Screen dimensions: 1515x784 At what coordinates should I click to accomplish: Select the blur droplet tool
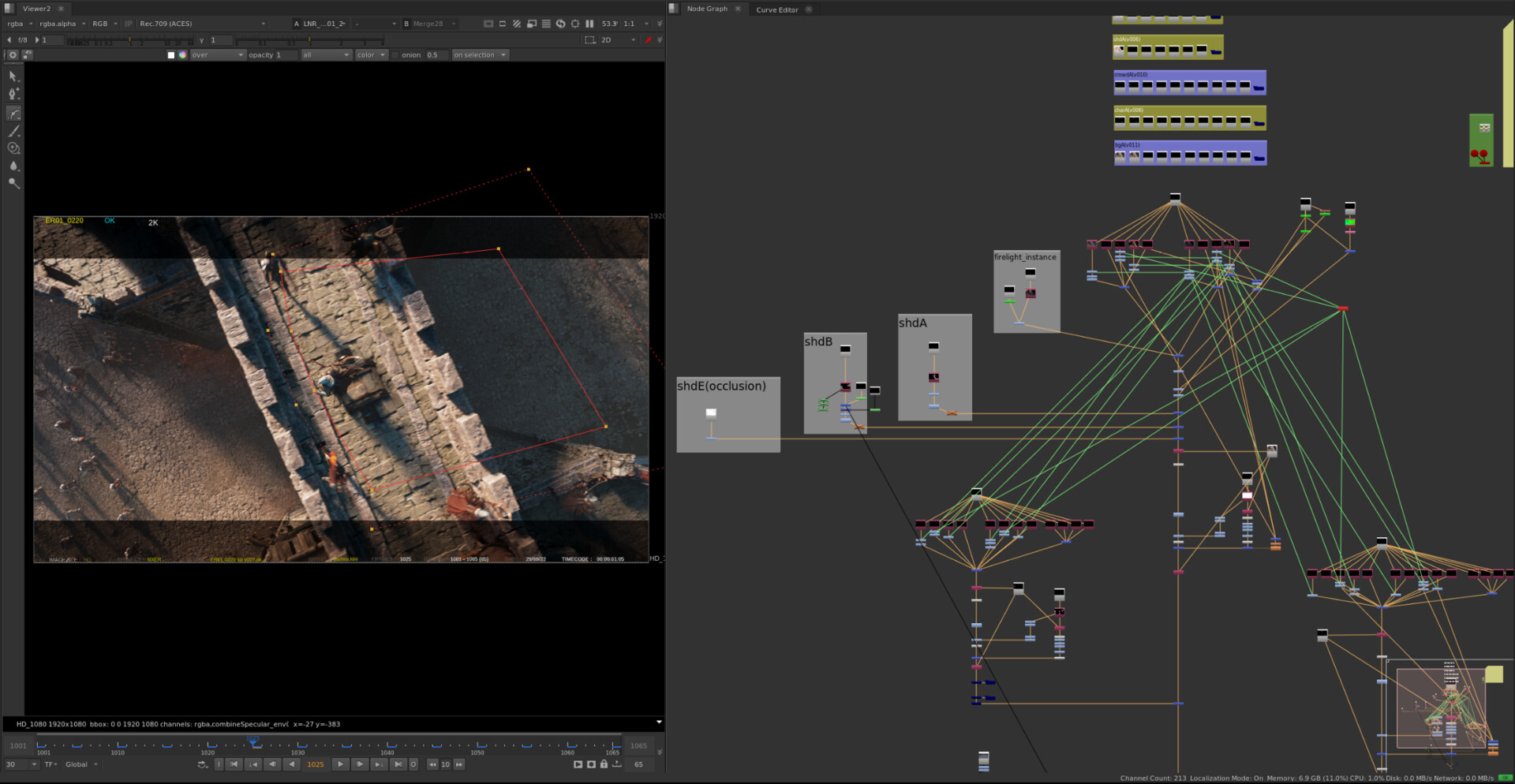pos(13,166)
